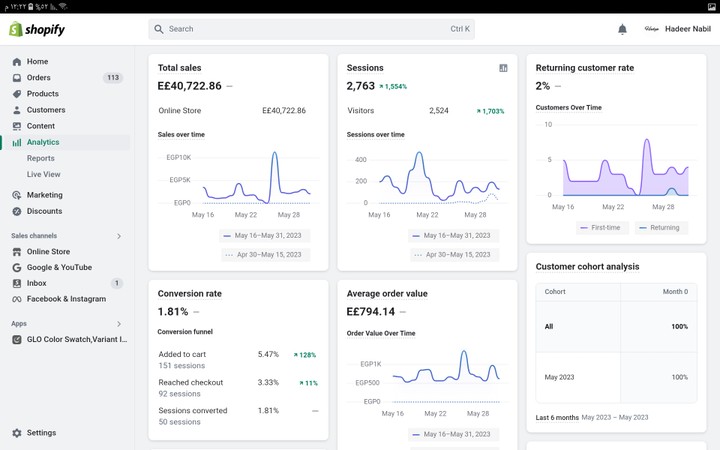Toggle Total sales May 16–May 31 legend
This screenshot has width=720, height=450.
tap(264, 236)
